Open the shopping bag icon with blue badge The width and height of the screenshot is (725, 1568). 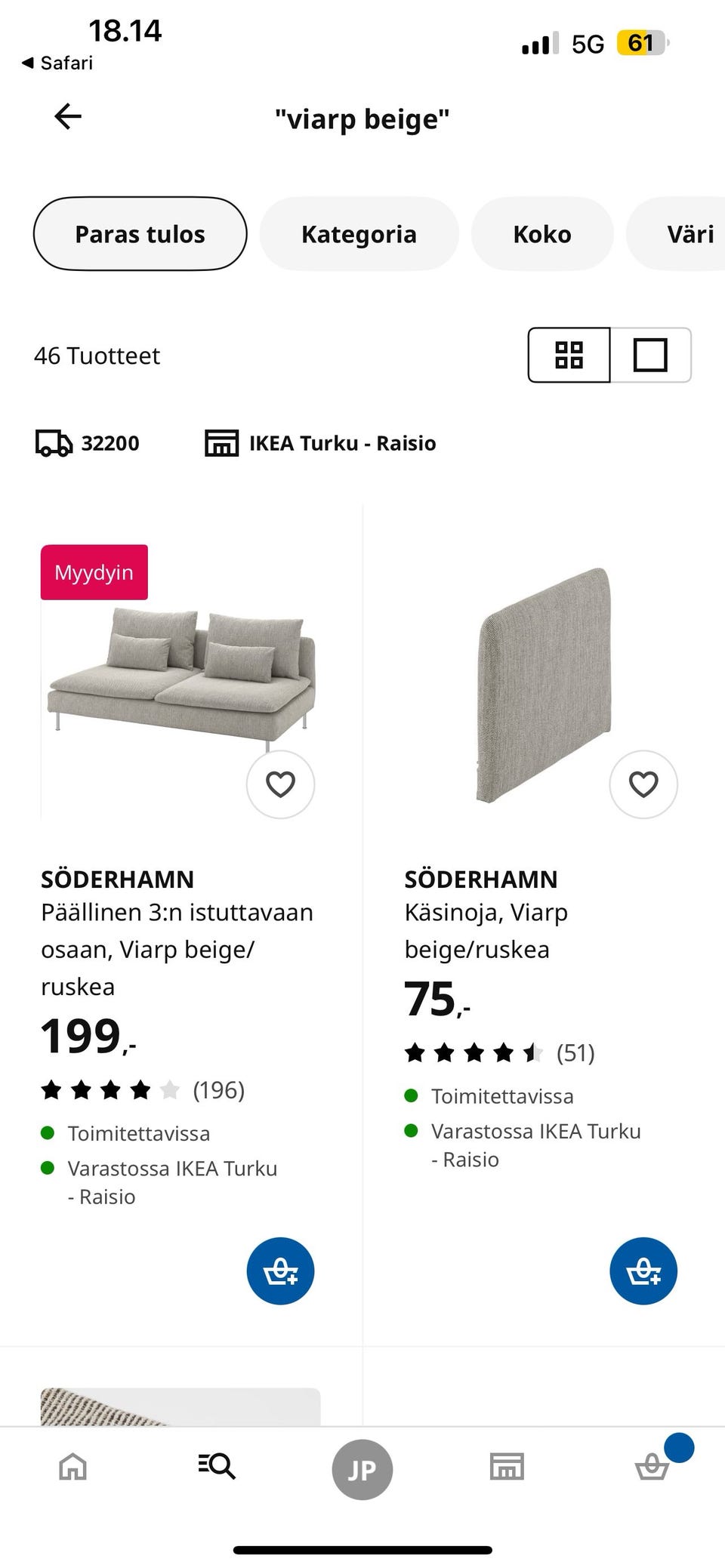[x=652, y=1468]
